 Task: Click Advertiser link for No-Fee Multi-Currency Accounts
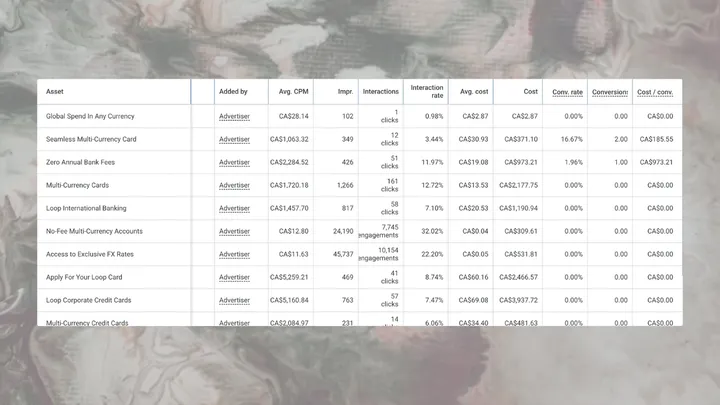234,231
